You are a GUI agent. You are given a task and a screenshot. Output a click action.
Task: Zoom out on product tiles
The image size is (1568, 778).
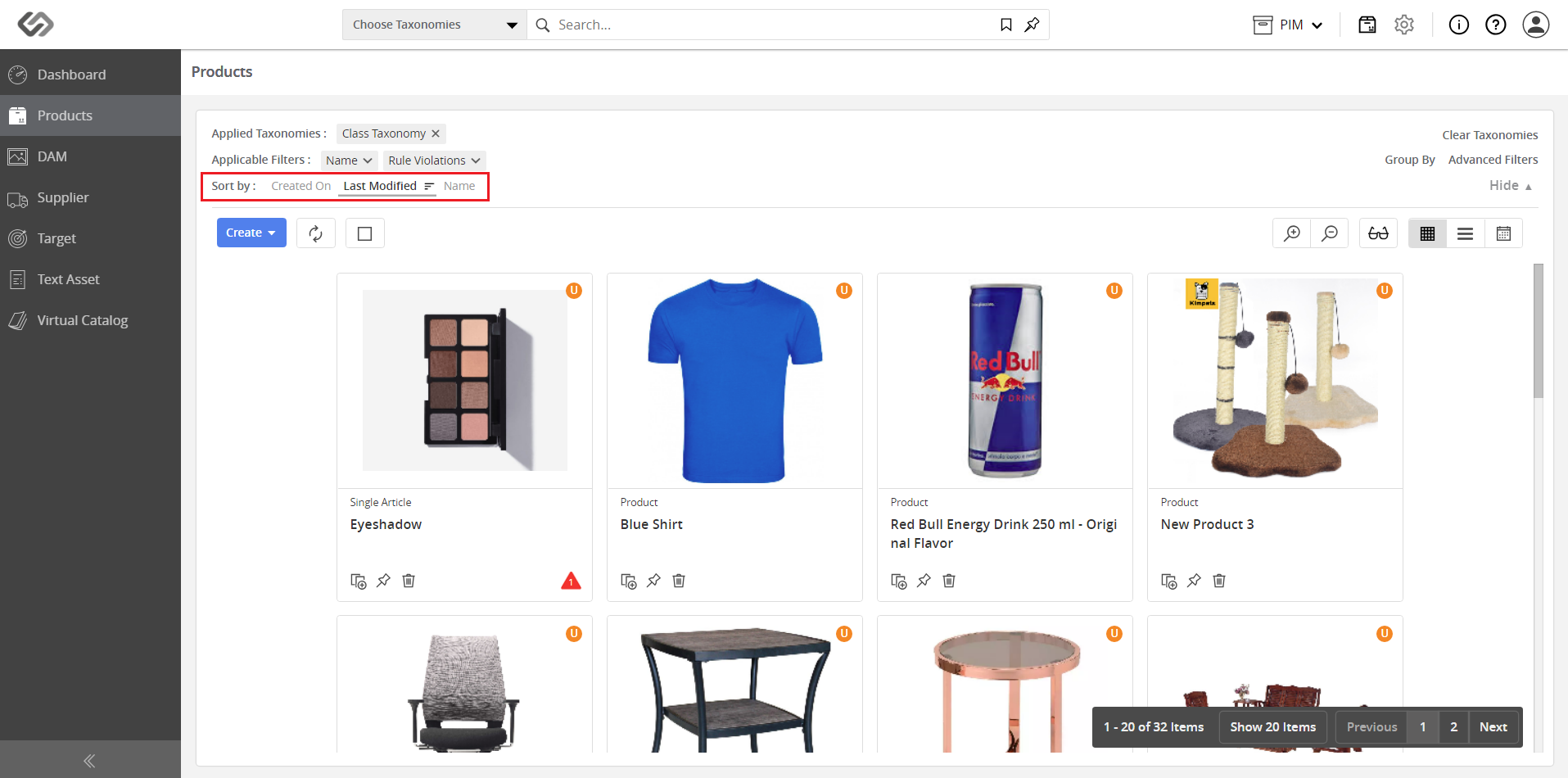pos(1330,233)
